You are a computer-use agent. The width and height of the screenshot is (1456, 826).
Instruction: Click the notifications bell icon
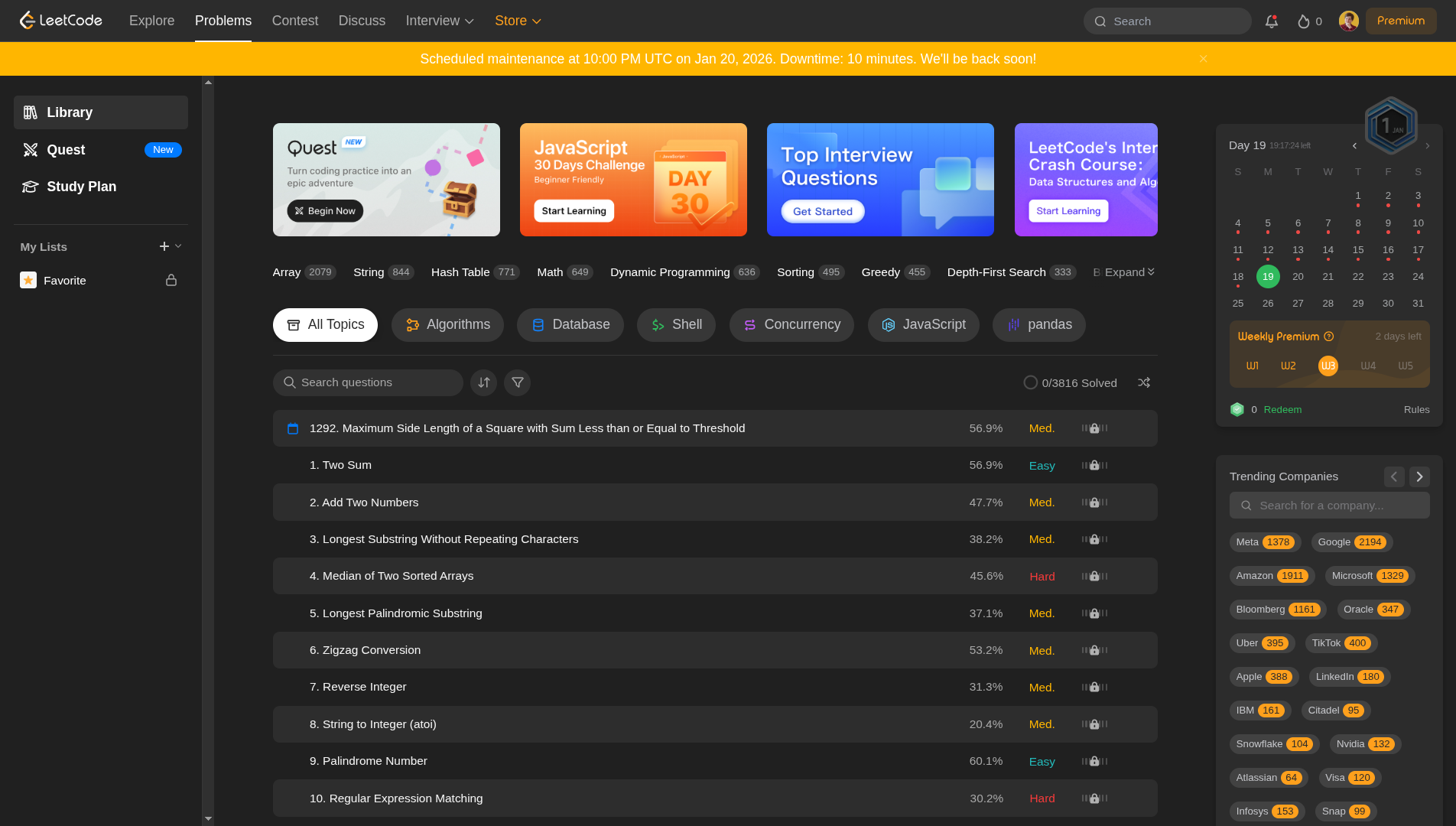[x=1271, y=21]
